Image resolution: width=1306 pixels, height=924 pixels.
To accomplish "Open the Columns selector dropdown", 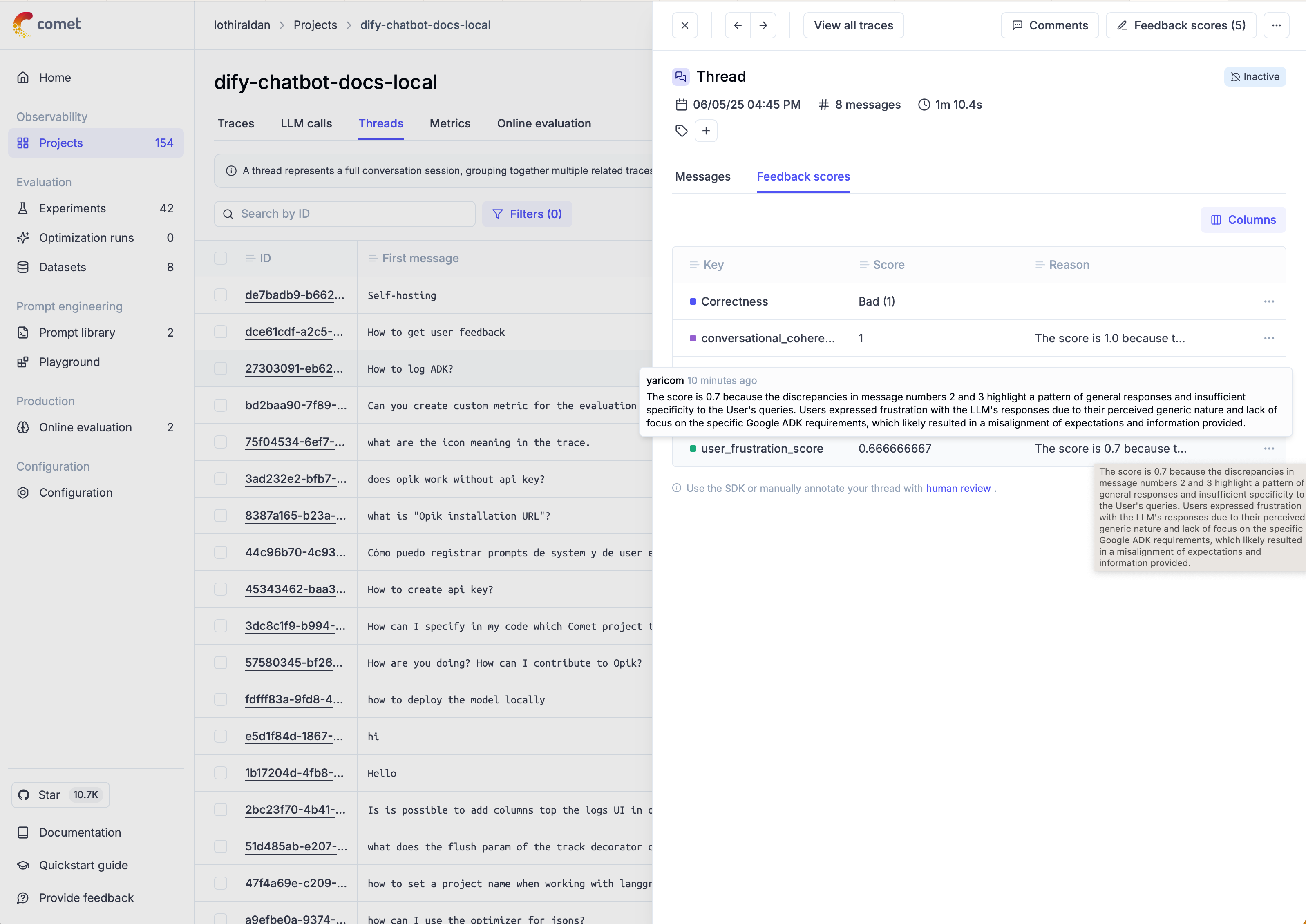I will 1243,220.
